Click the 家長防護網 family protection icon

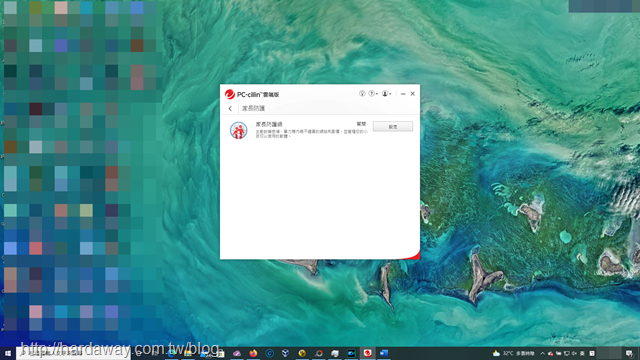coord(238,131)
